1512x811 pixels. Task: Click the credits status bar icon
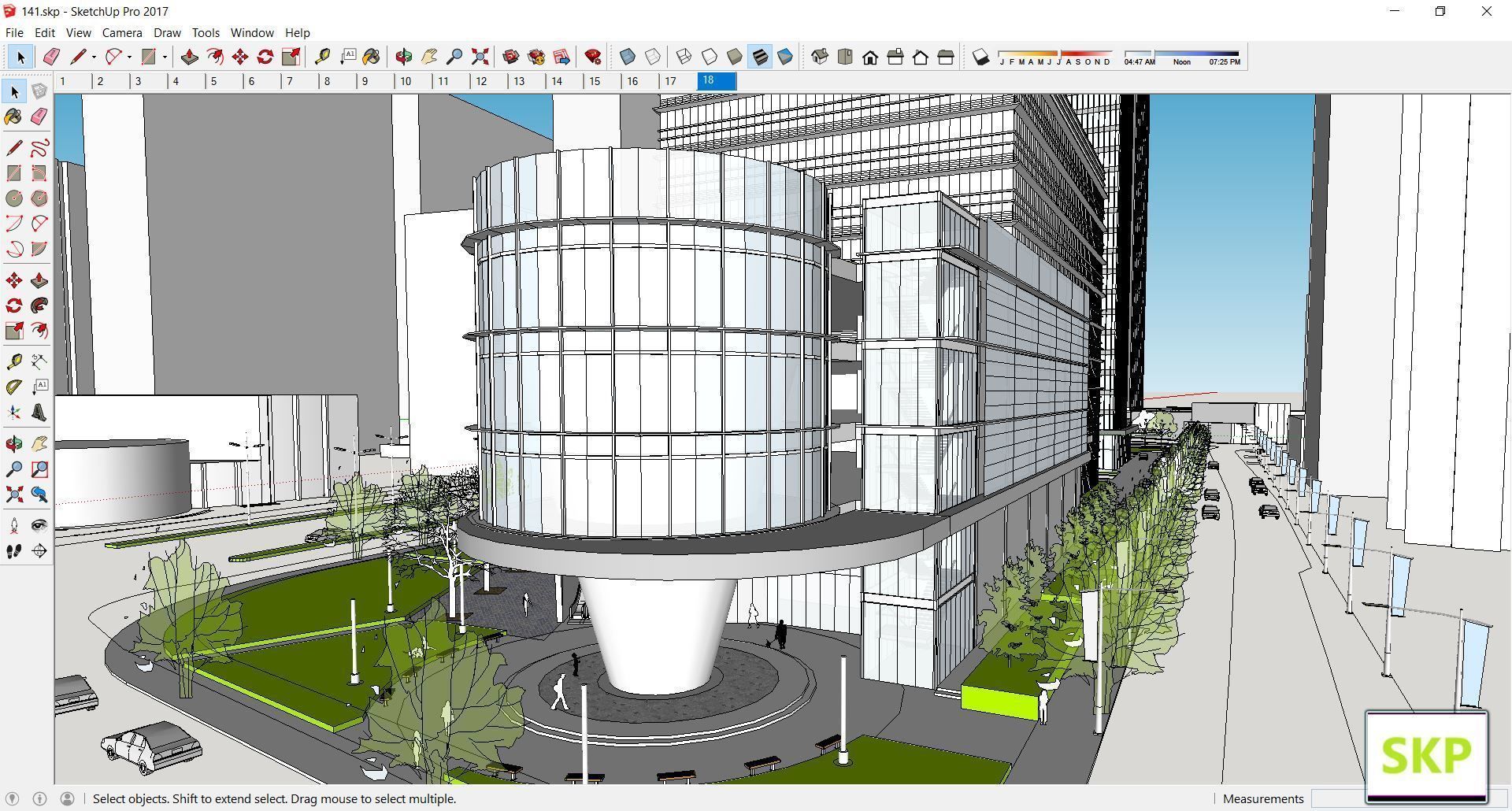(40, 798)
